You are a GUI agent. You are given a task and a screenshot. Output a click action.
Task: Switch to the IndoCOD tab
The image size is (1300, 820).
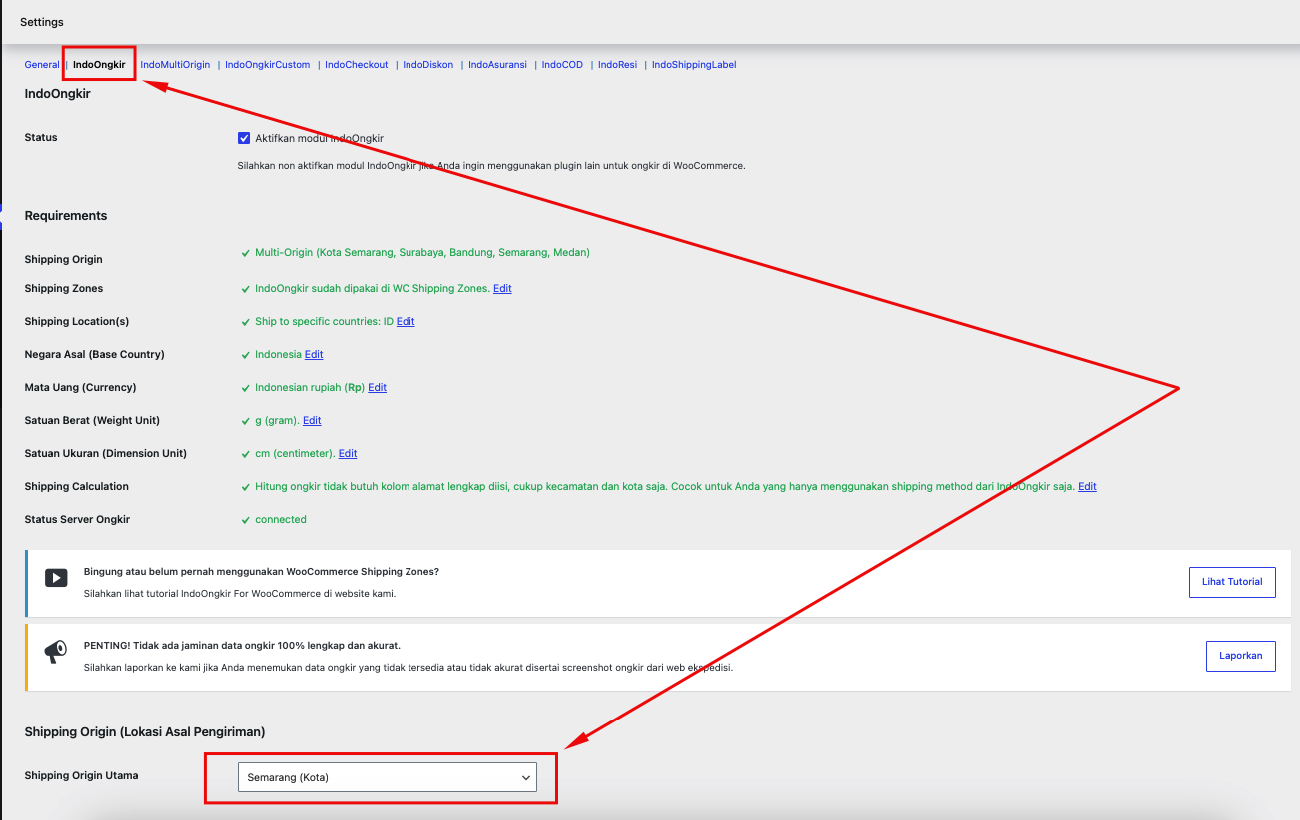[x=562, y=65]
